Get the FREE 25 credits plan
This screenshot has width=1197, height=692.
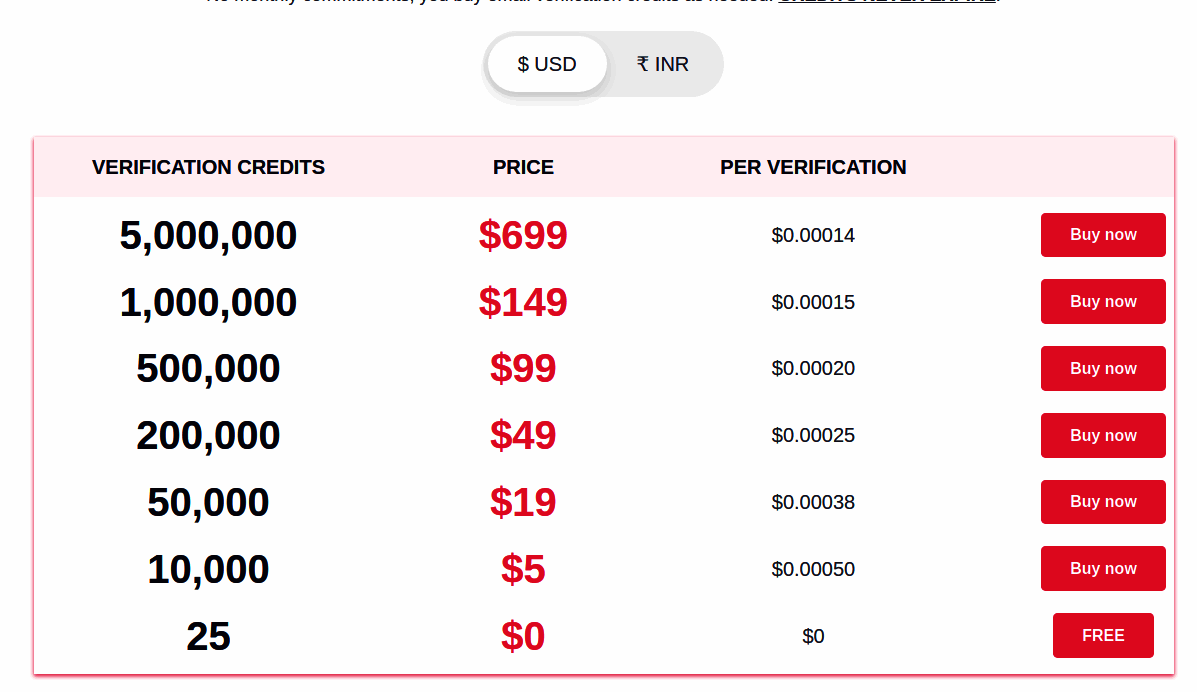coord(1103,635)
